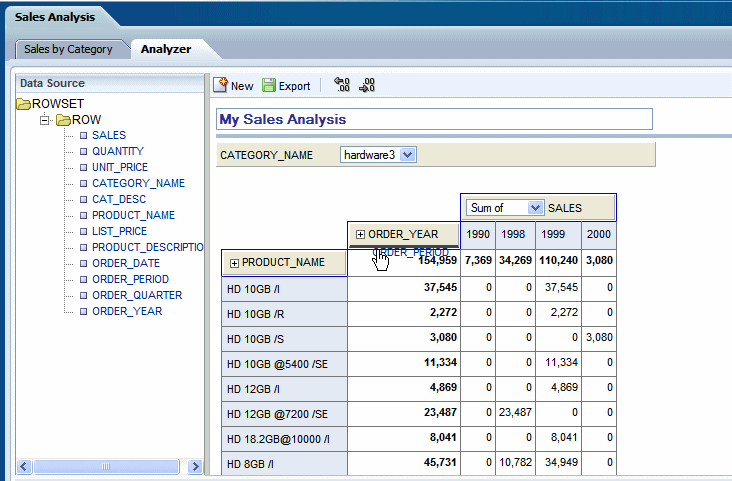Expand the PRODUCT_NAME plus icon

234,263
